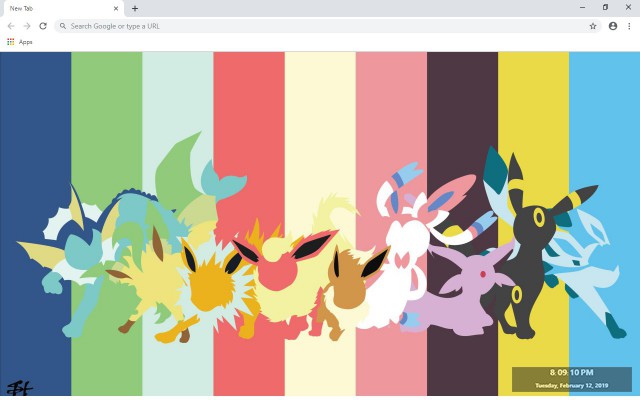This screenshot has width=640, height=400.
Task: Open a new tab with the plus button
Action: (x=135, y=8)
